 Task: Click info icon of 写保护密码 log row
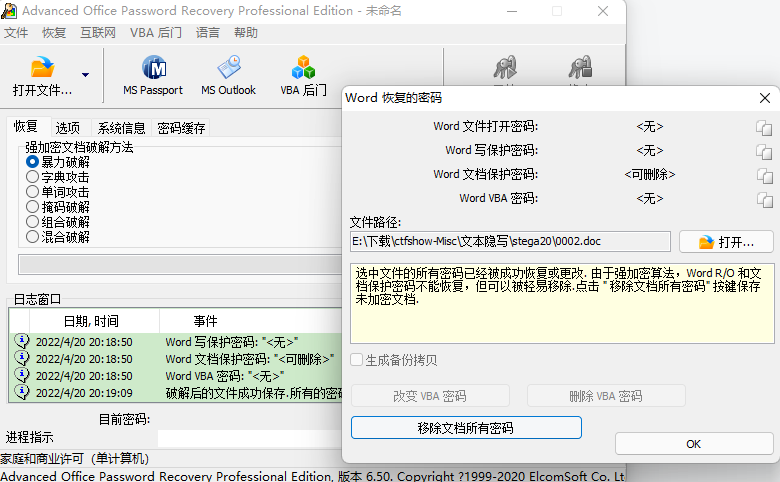coord(21,341)
